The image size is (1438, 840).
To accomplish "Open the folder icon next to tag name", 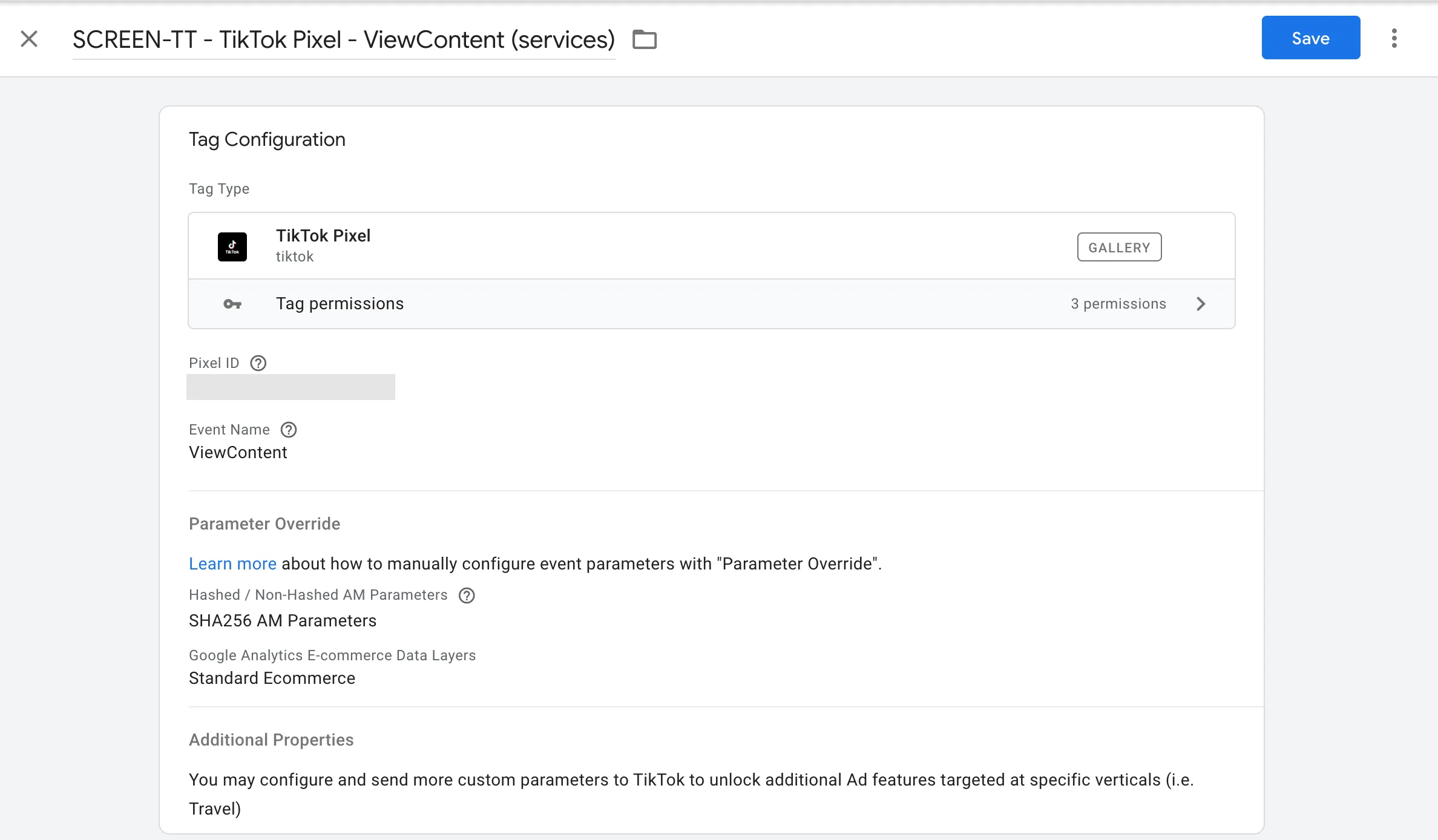I will click(645, 39).
